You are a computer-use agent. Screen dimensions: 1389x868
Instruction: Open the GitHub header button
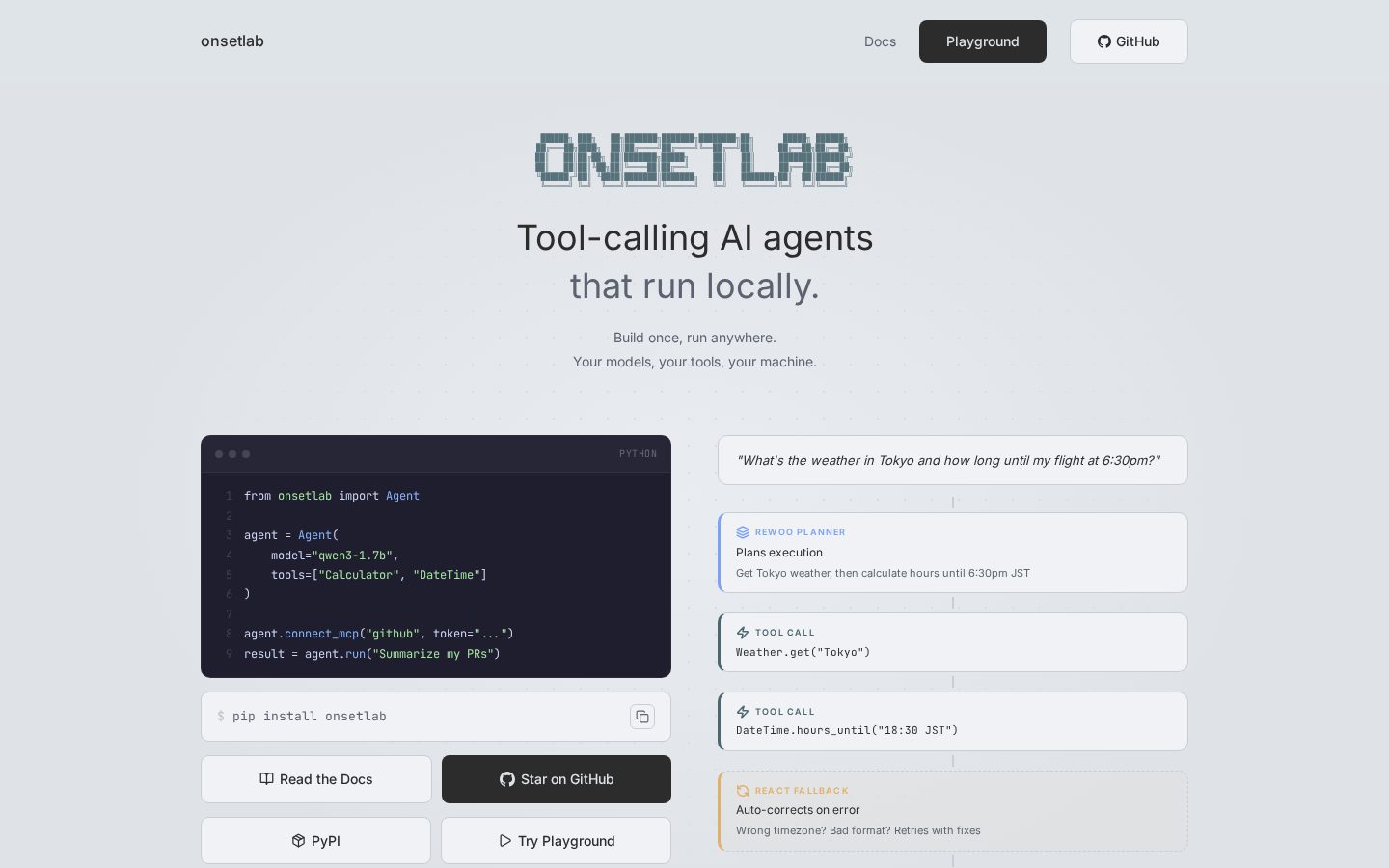[1129, 41]
